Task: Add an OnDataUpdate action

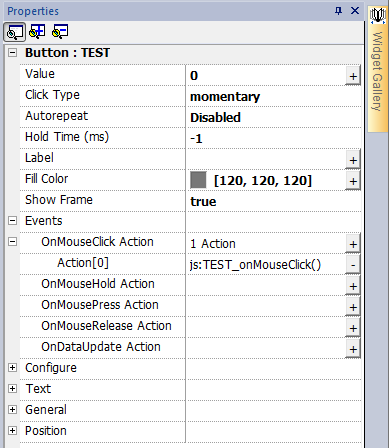Action: click(353, 349)
